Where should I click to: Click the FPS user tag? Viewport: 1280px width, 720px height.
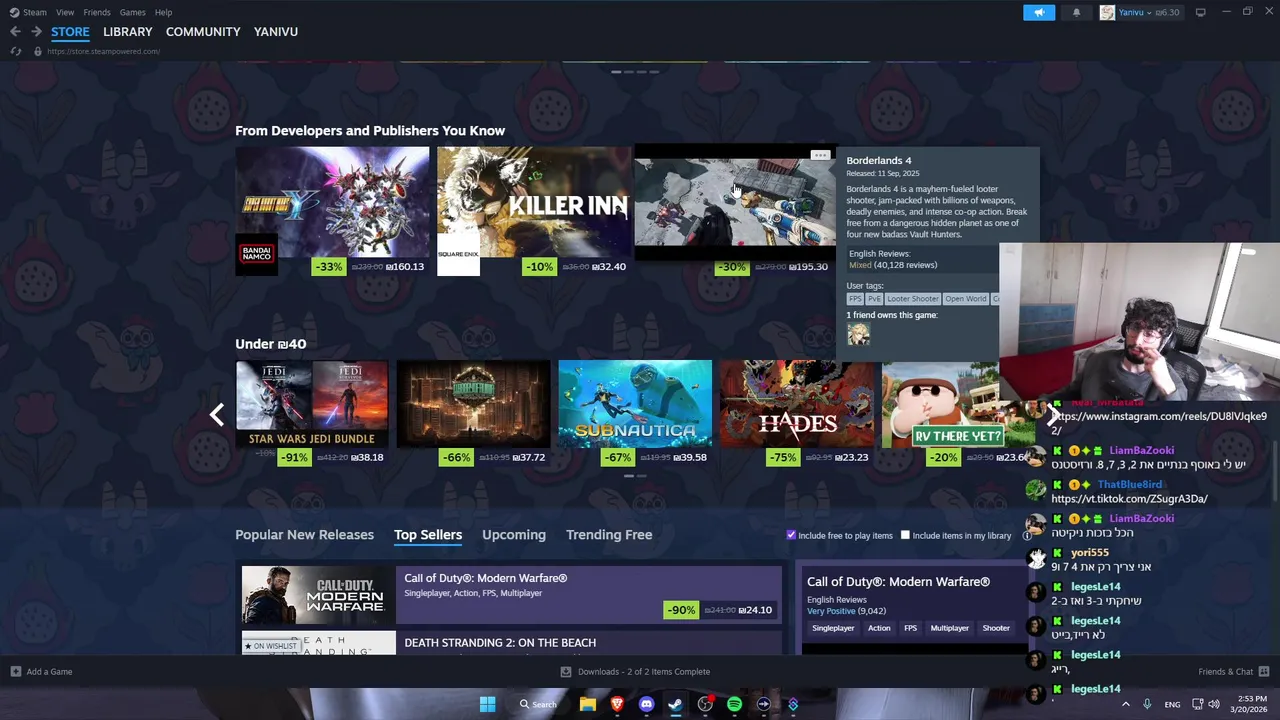click(x=855, y=299)
